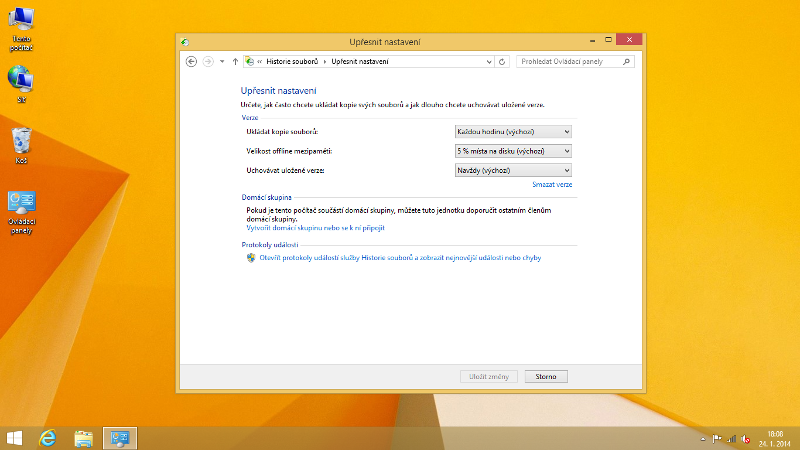Refresh the Control Panel address bar
The height and width of the screenshot is (450, 800).
pyautogui.click(x=502, y=61)
